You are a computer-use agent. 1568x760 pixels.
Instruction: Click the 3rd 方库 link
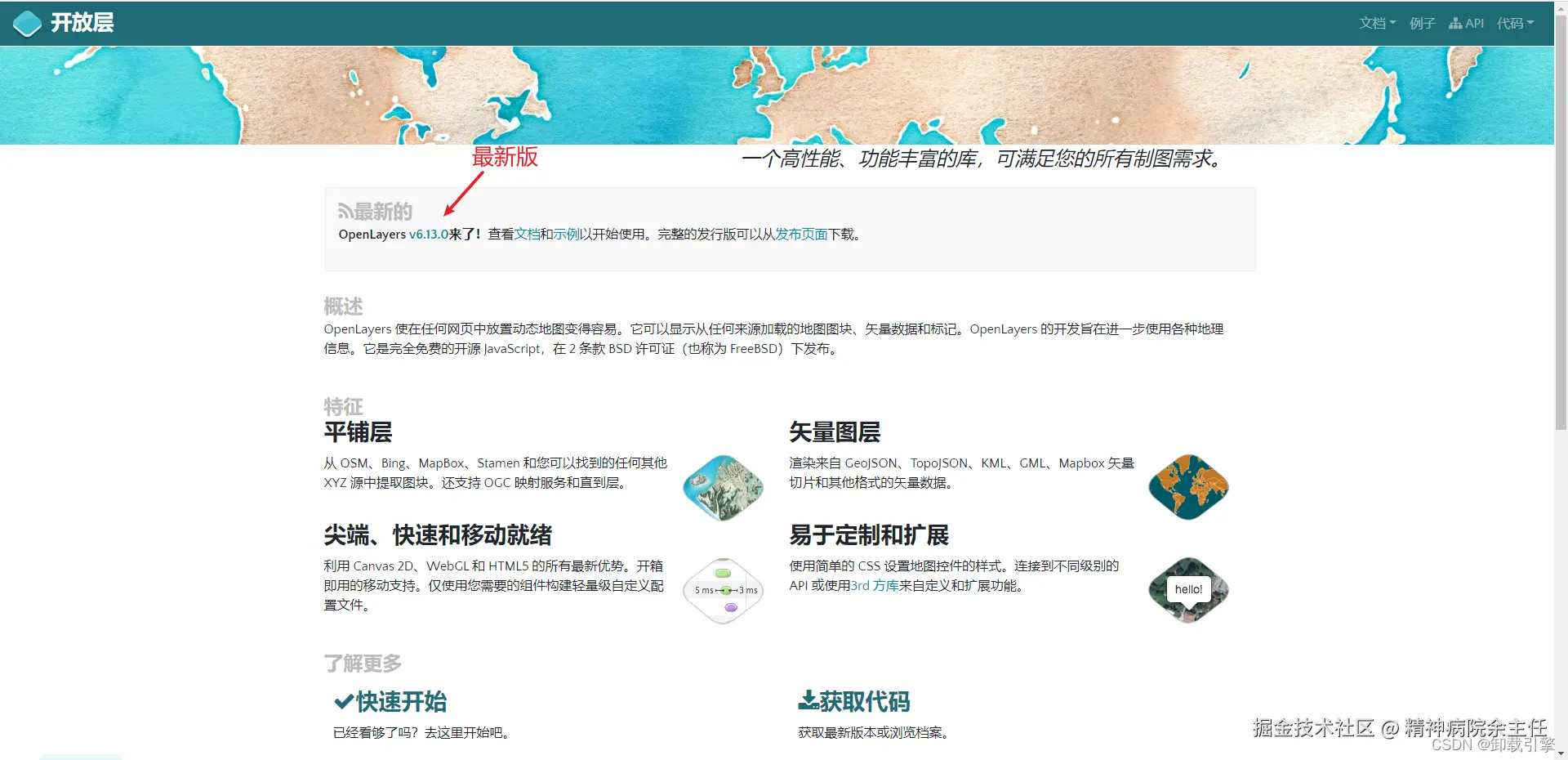[875, 586]
